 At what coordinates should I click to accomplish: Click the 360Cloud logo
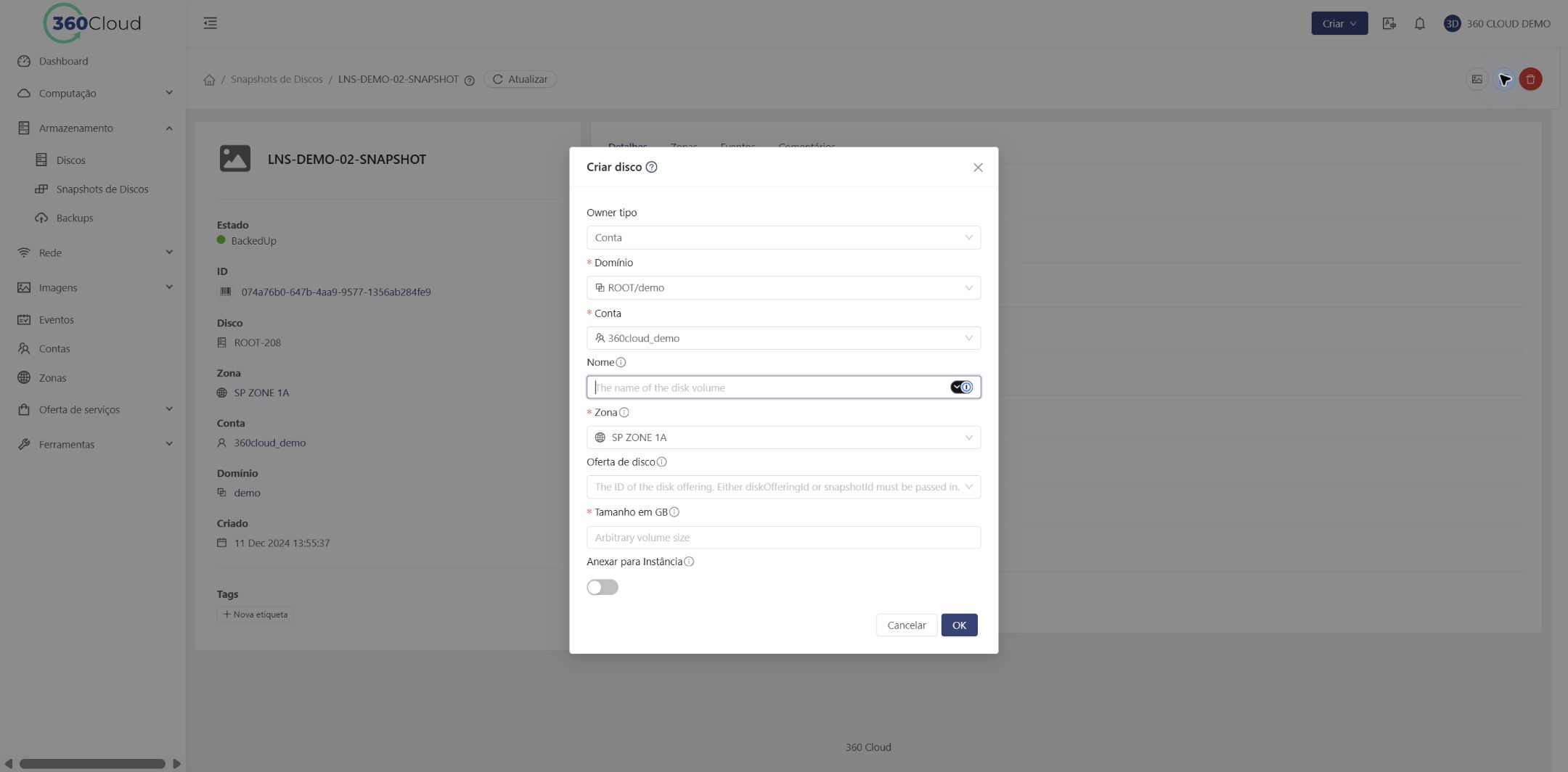click(92, 23)
